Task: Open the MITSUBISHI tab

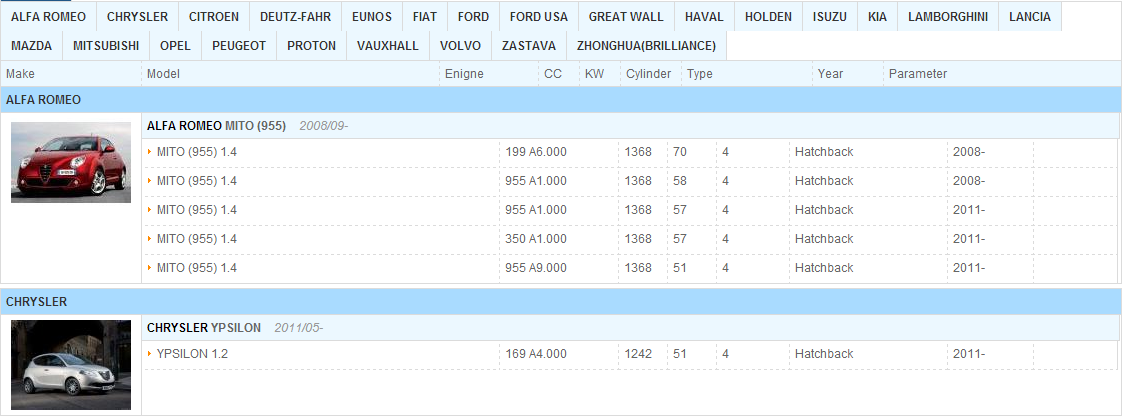Action: coord(106,46)
